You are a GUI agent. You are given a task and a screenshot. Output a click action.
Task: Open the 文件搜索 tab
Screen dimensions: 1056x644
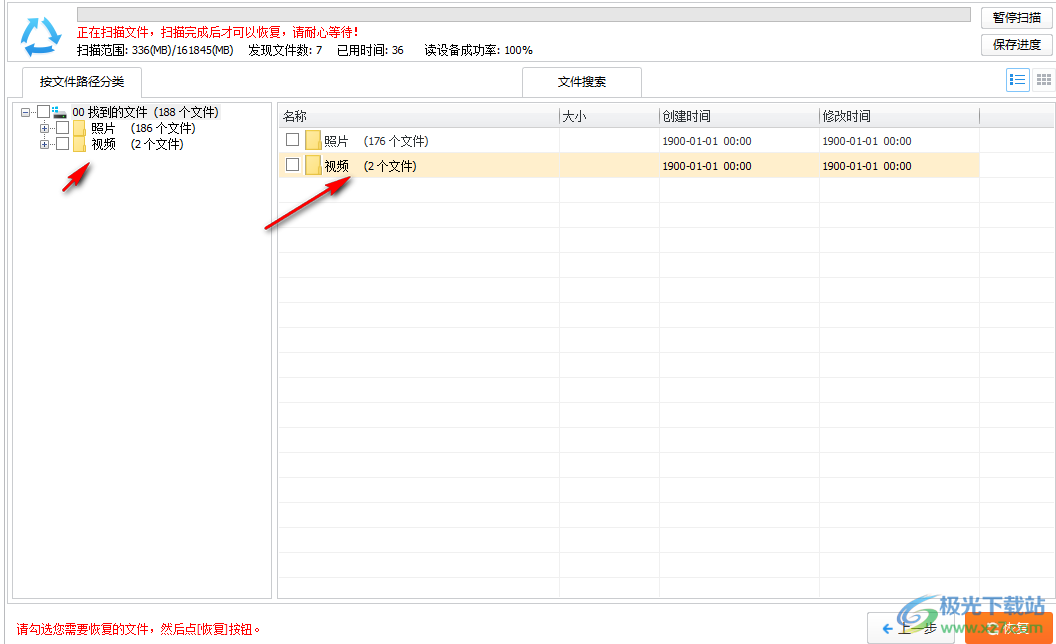click(x=581, y=82)
